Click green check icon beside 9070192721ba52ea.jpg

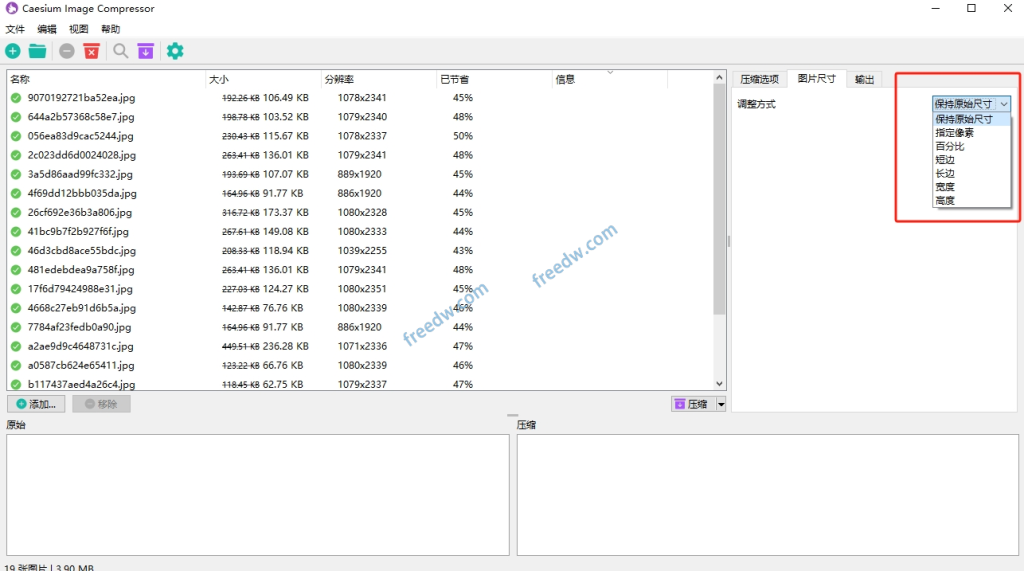point(16,98)
